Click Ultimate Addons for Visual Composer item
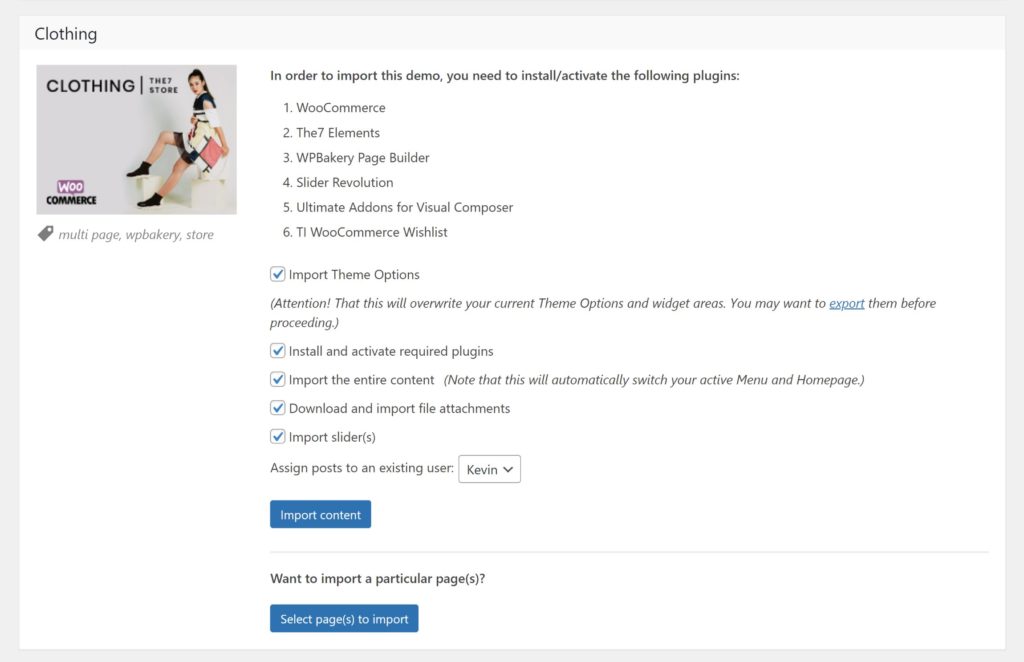 click(404, 207)
